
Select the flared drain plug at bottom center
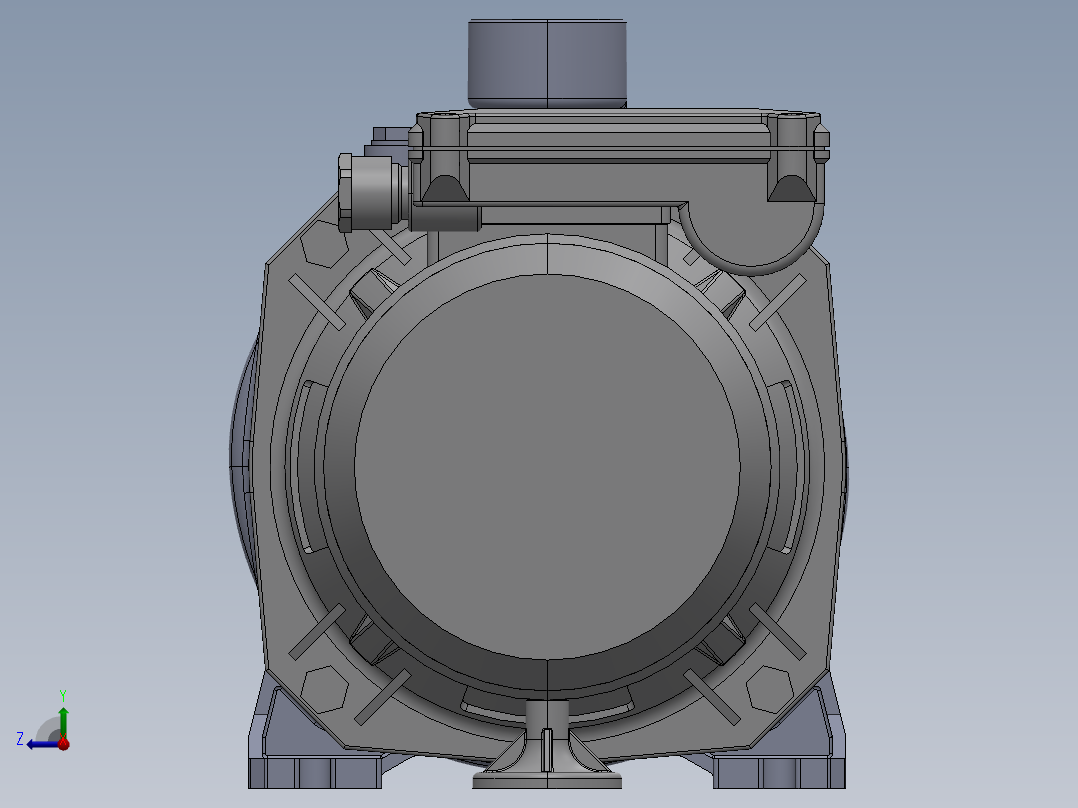point(547,744)
